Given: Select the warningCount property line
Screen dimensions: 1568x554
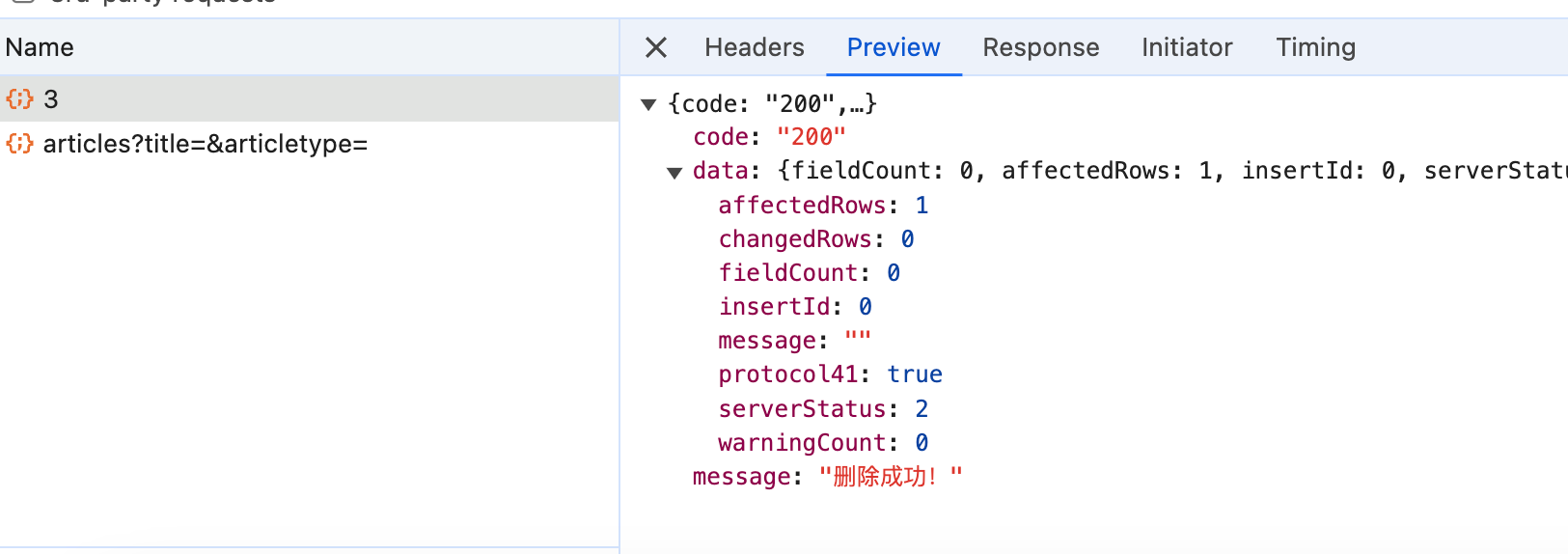Looking at the screenshot, I should click(822, 443).
